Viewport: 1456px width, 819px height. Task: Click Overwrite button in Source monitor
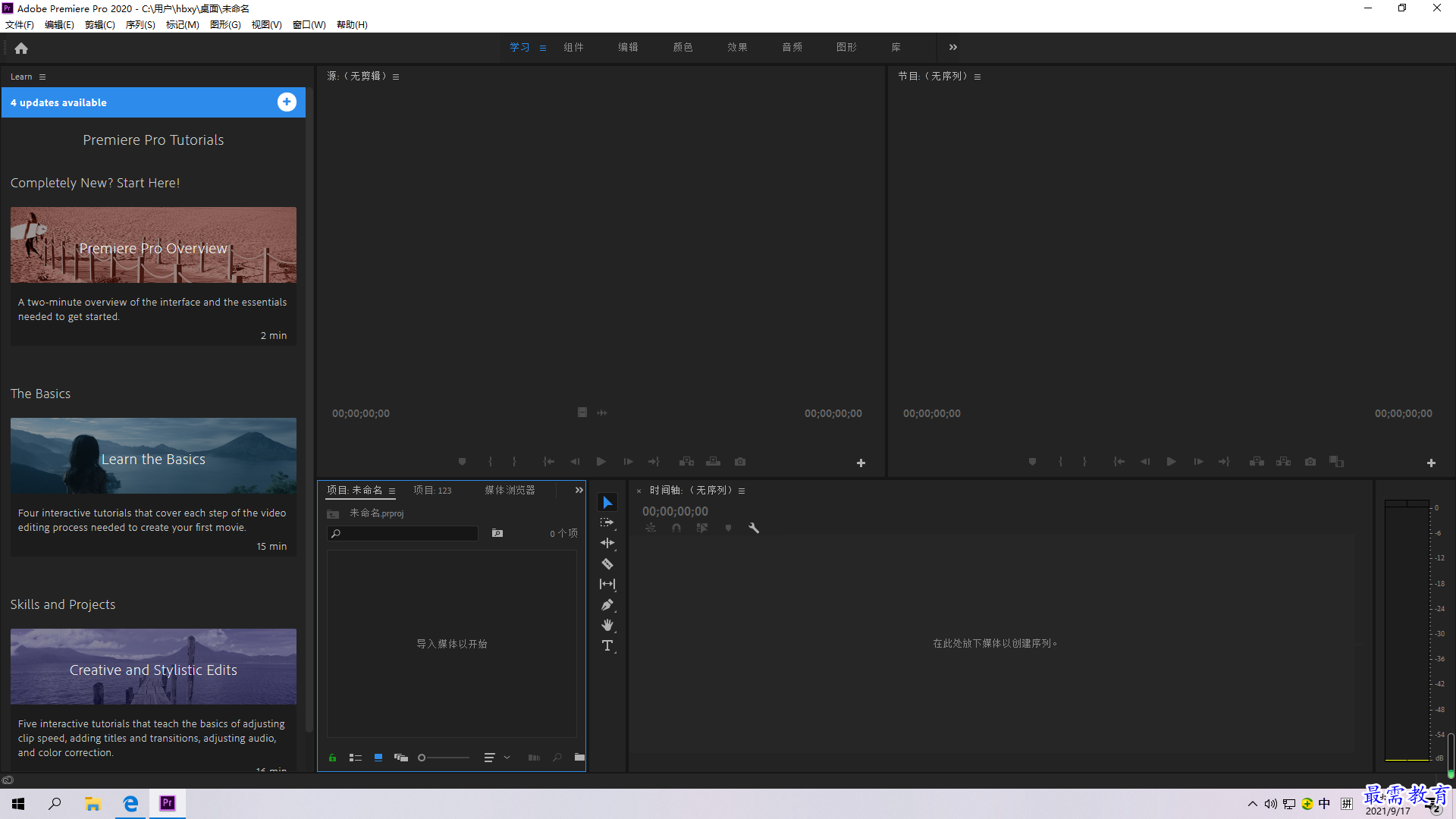714,461
